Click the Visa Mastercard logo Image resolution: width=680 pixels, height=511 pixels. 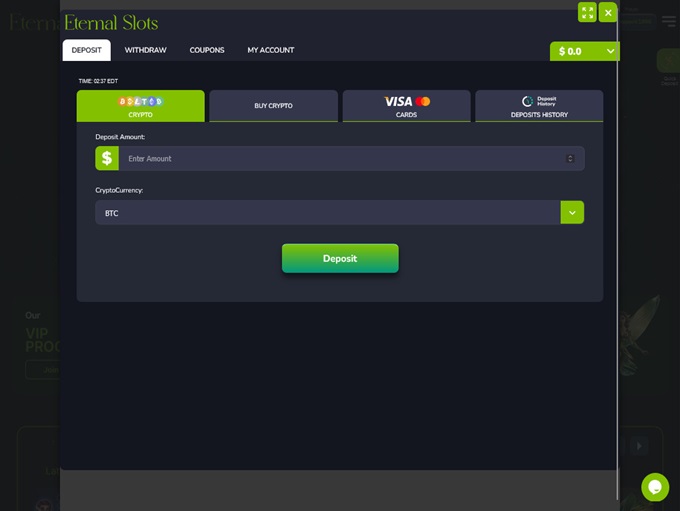pos(406,101)
